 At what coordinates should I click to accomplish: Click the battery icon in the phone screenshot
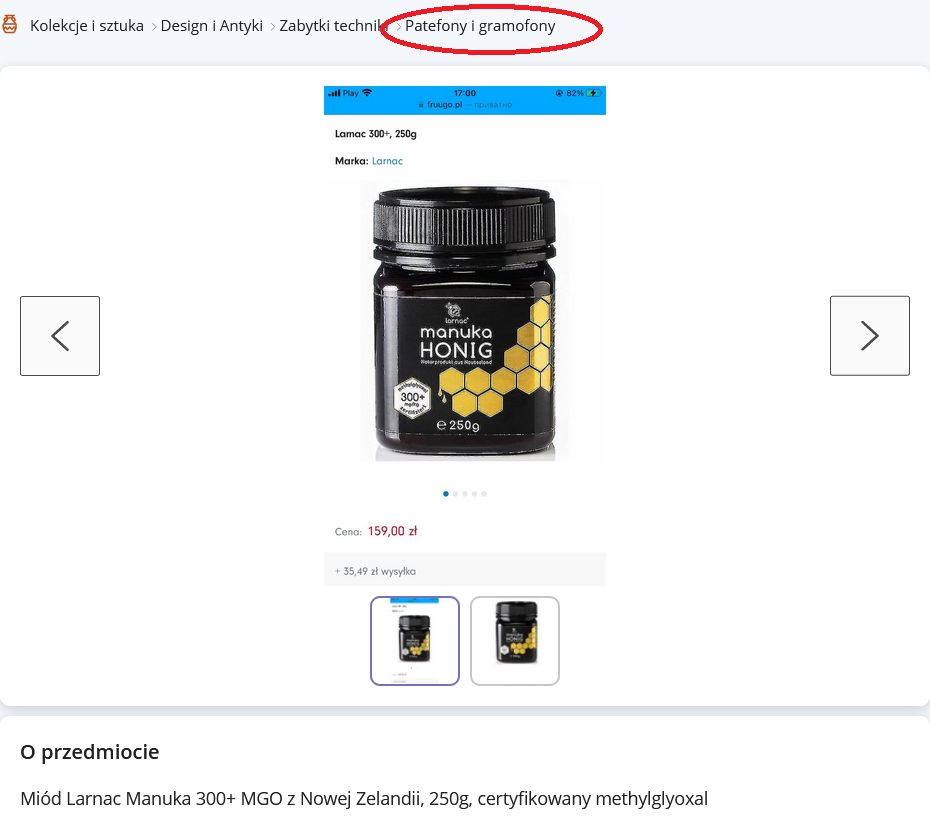pyautogui.click(x=594, y=93)
